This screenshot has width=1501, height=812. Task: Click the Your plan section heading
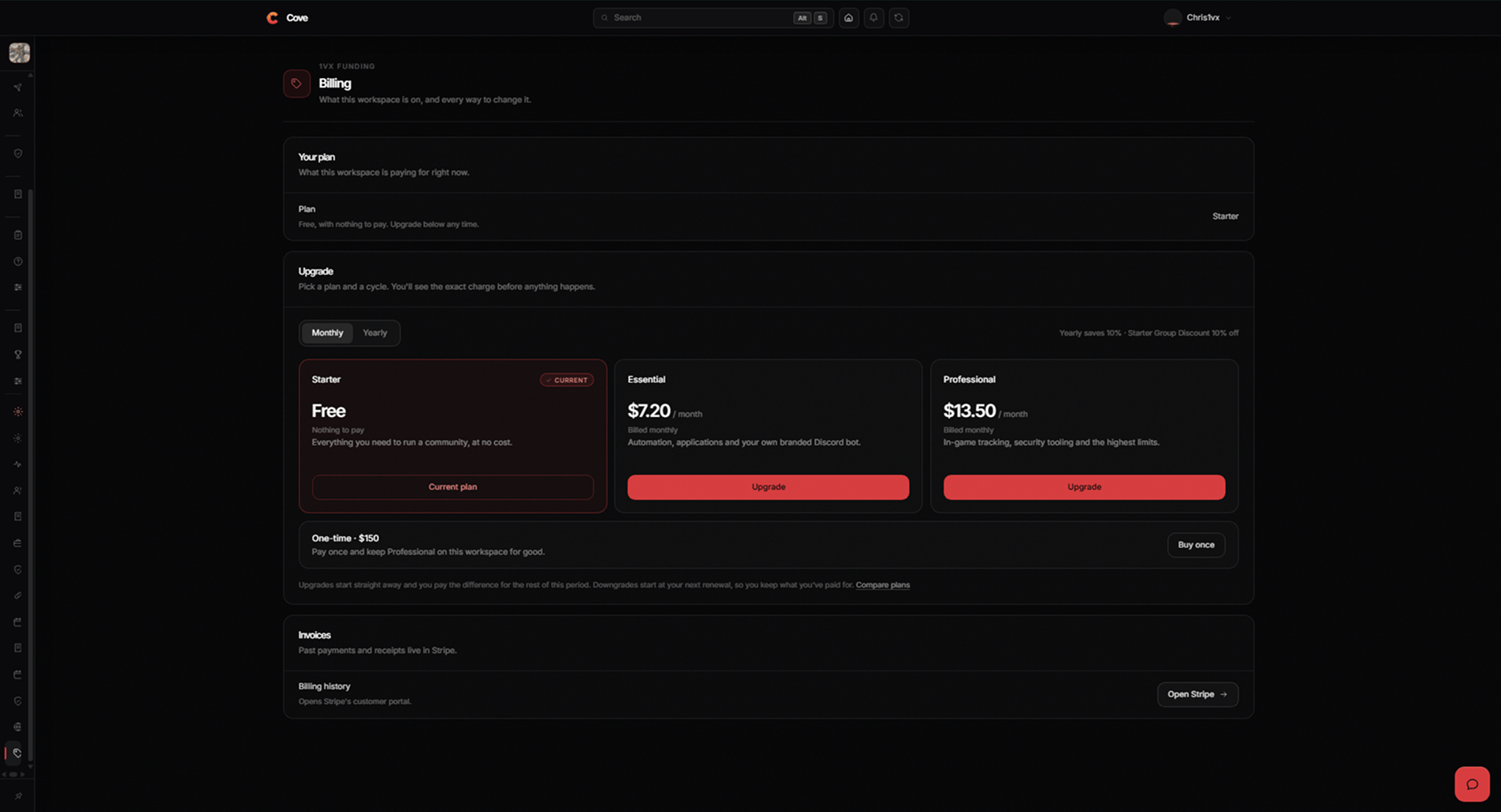[x=316, y=157]
